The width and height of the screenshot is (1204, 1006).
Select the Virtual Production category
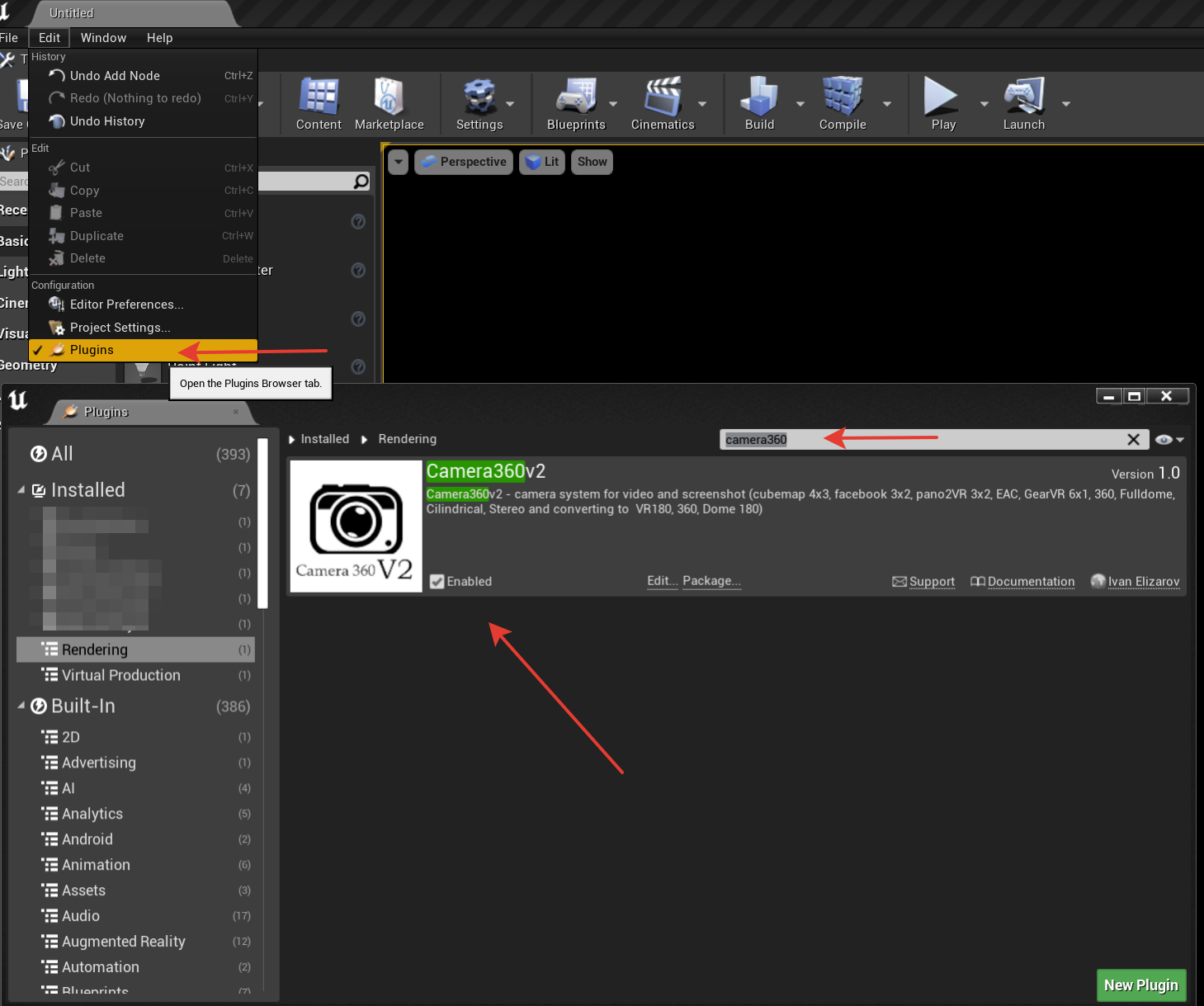point(135,675)
